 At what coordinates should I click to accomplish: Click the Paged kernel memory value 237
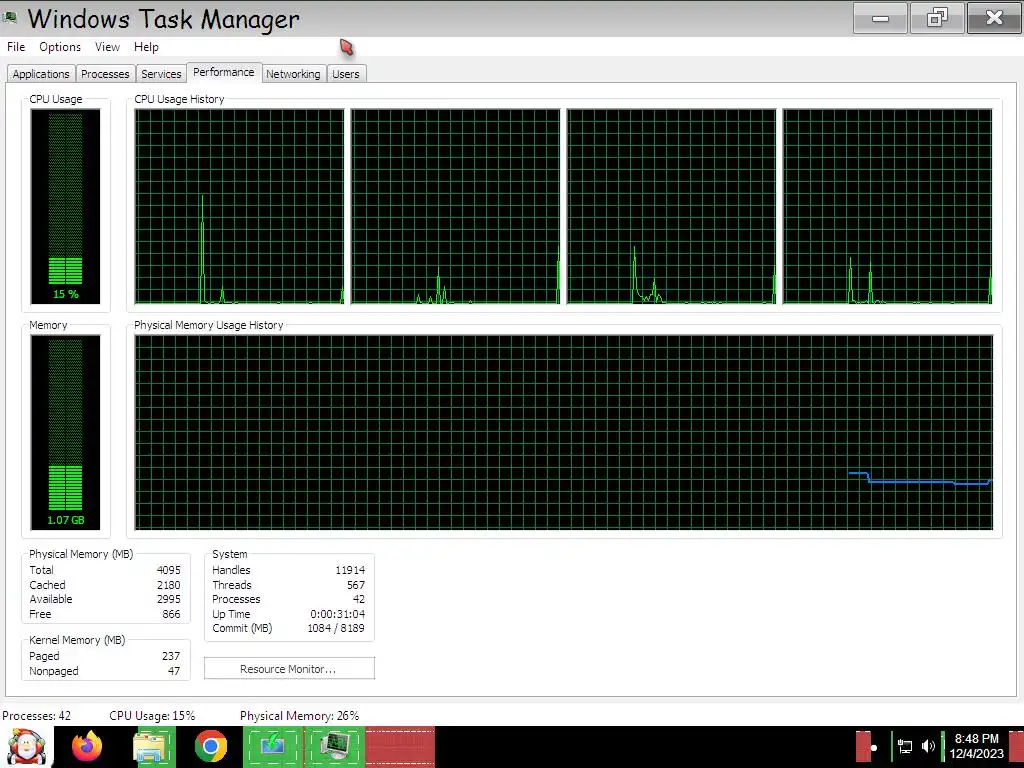coord(171,656)
